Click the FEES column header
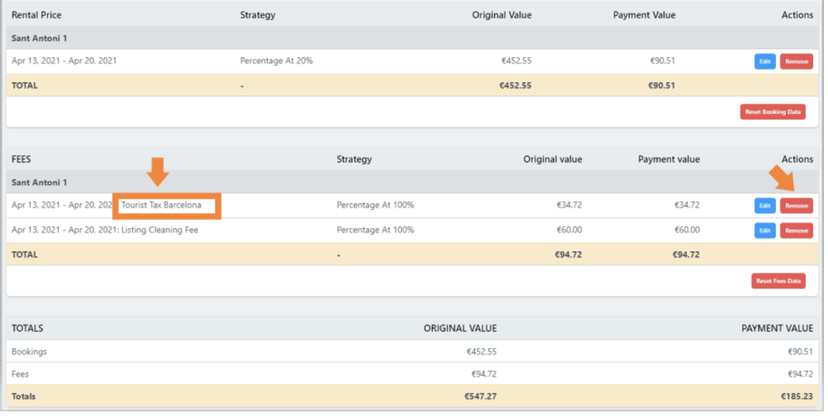The height and width of the screenshot is (416, 828). pos(22,160)
